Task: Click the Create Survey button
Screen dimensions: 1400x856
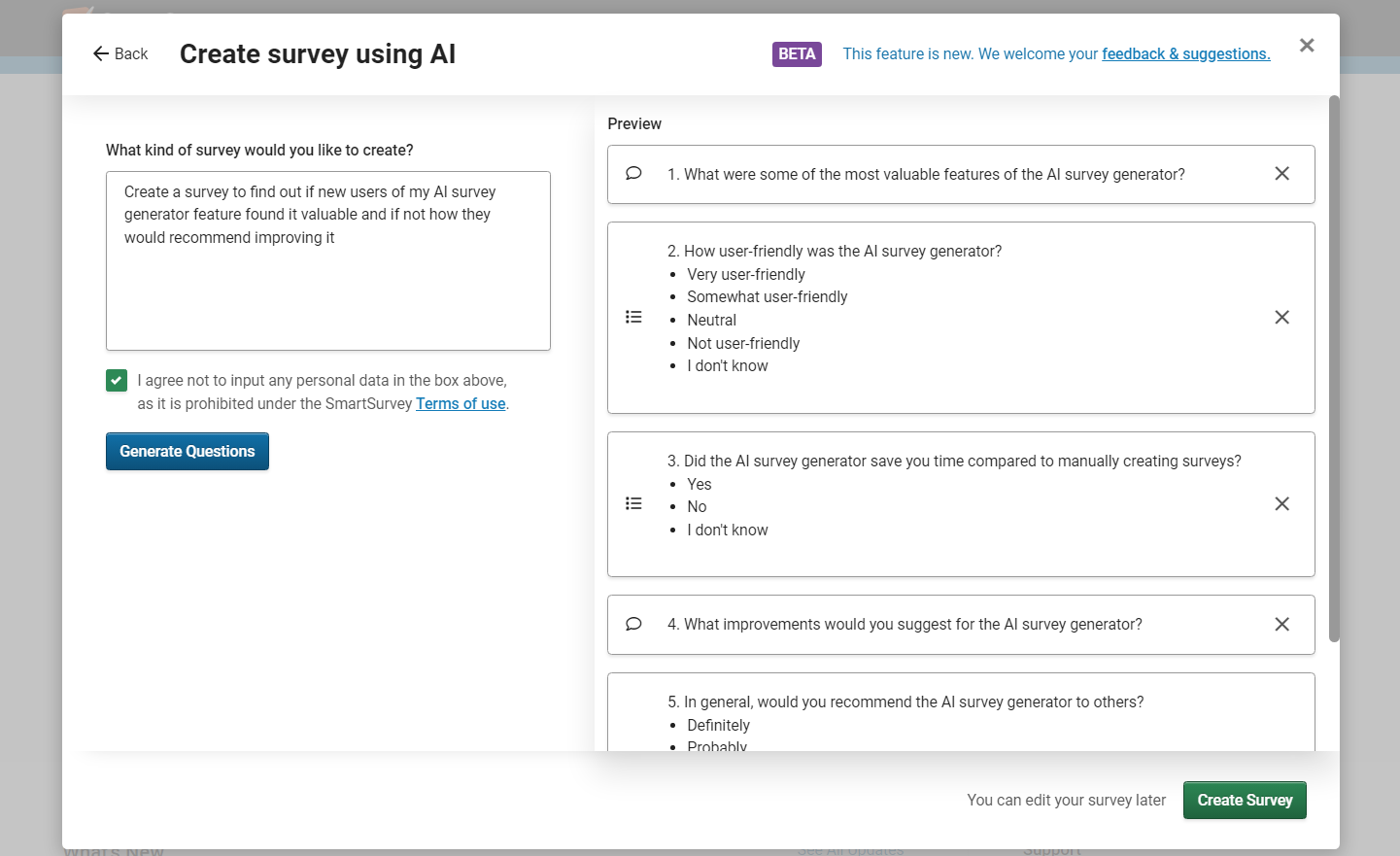Action: tap(1245, 800)
